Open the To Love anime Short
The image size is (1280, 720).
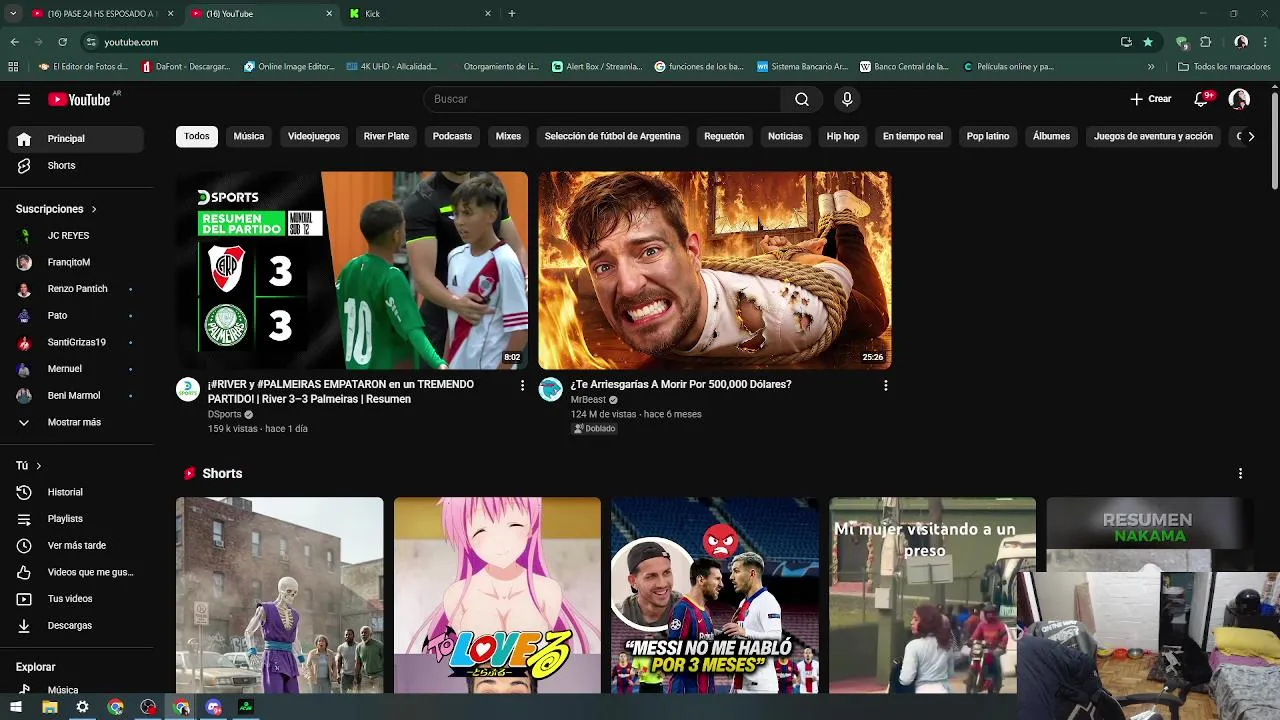click(497, 595)
